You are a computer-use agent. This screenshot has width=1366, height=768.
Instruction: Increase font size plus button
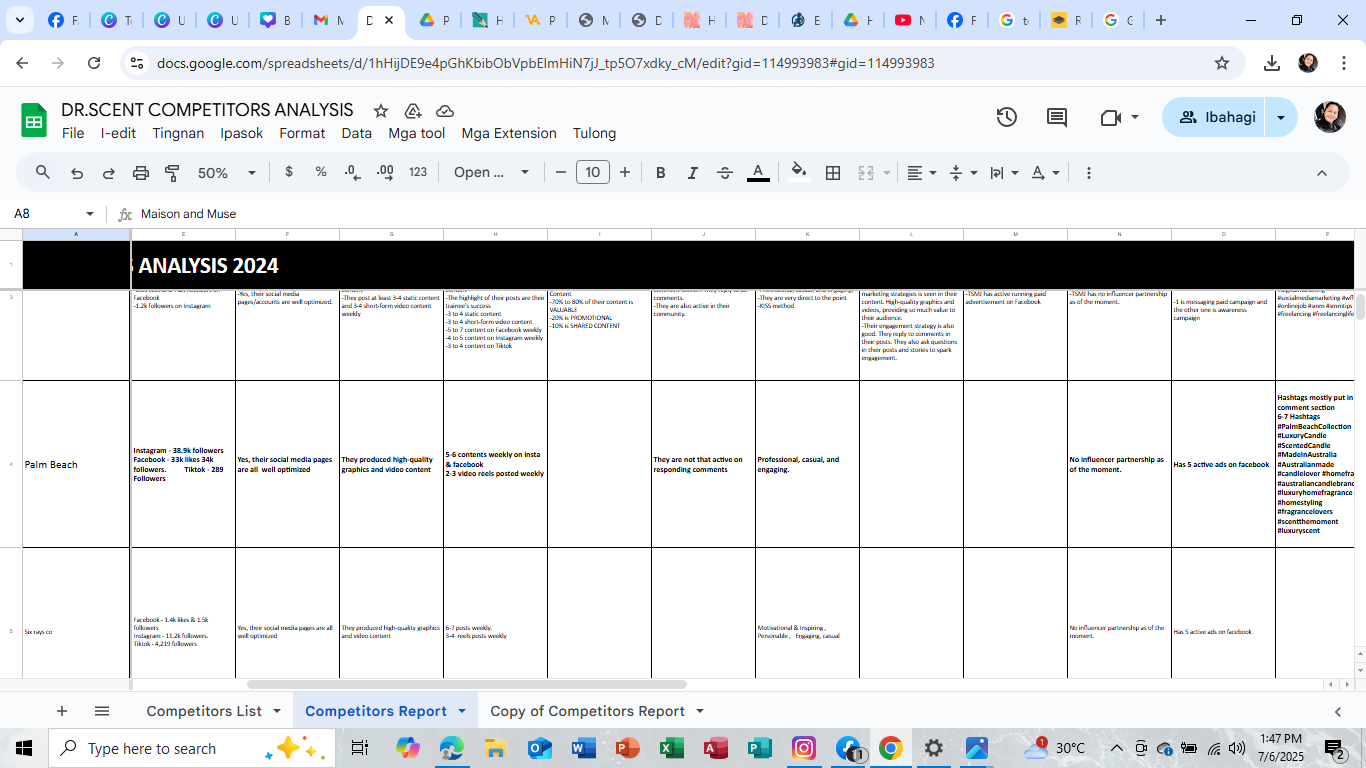tap(625, 172)
